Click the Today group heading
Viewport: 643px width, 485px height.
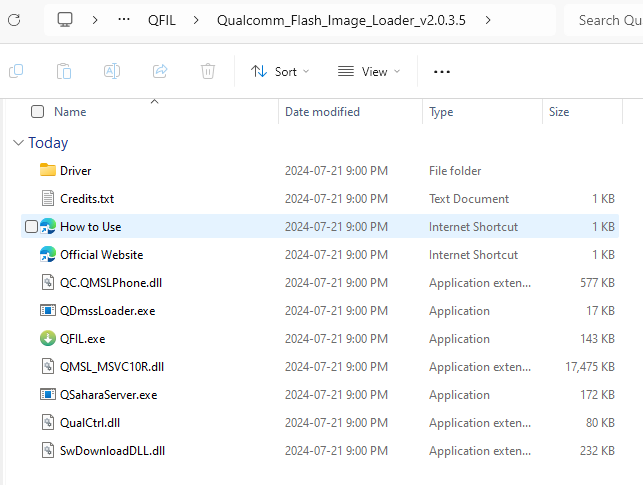[48, 143]
